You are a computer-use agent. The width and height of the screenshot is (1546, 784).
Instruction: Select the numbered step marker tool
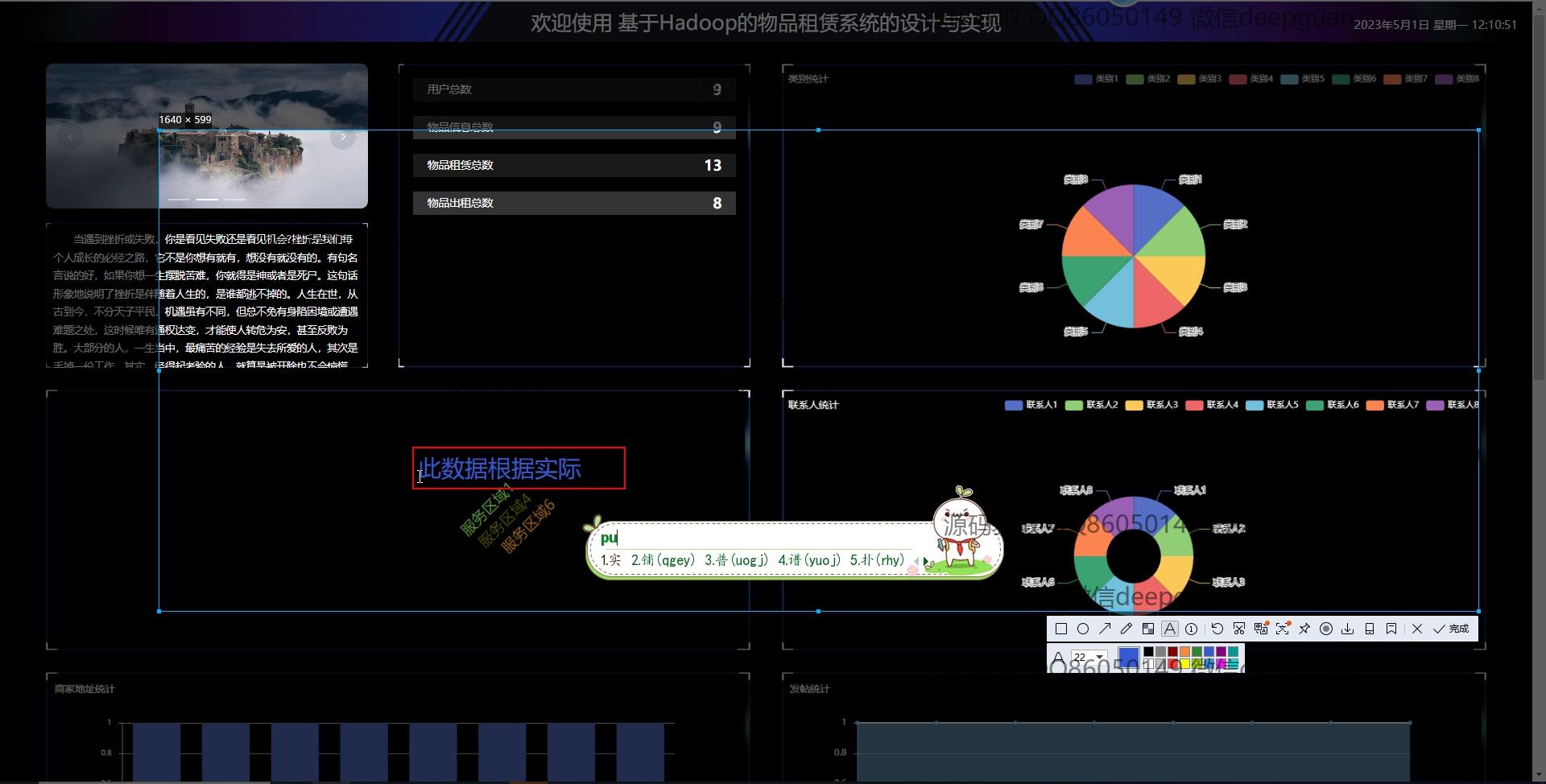[x=1191, y=629]
